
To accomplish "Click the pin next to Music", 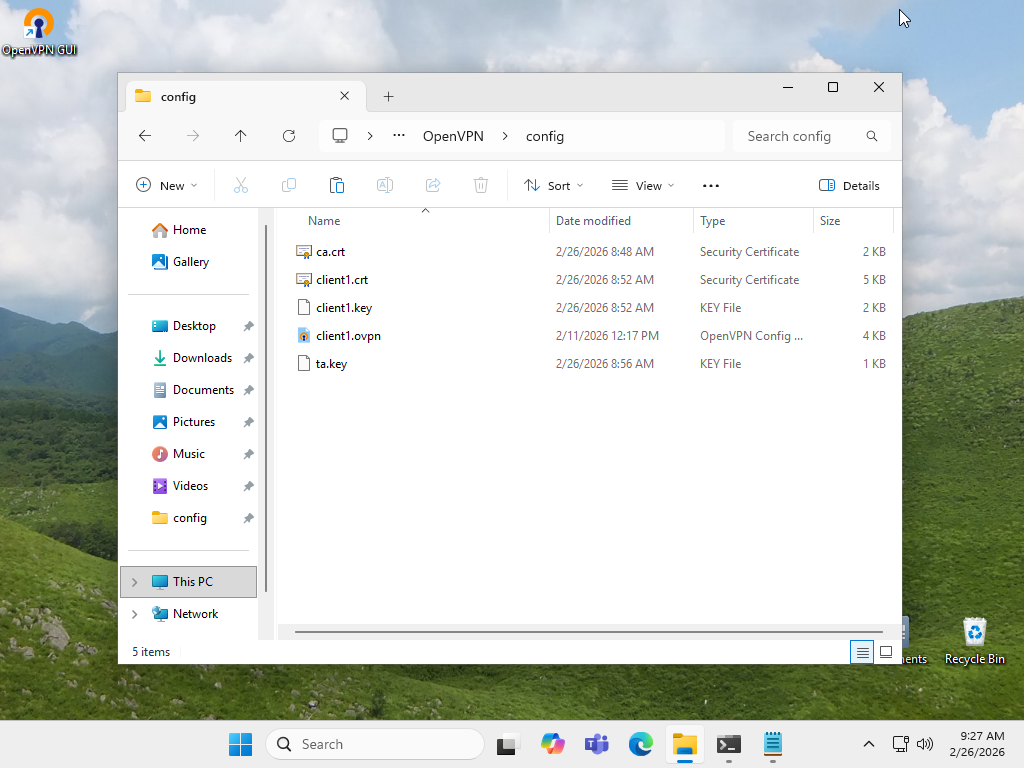I will 248,454.
